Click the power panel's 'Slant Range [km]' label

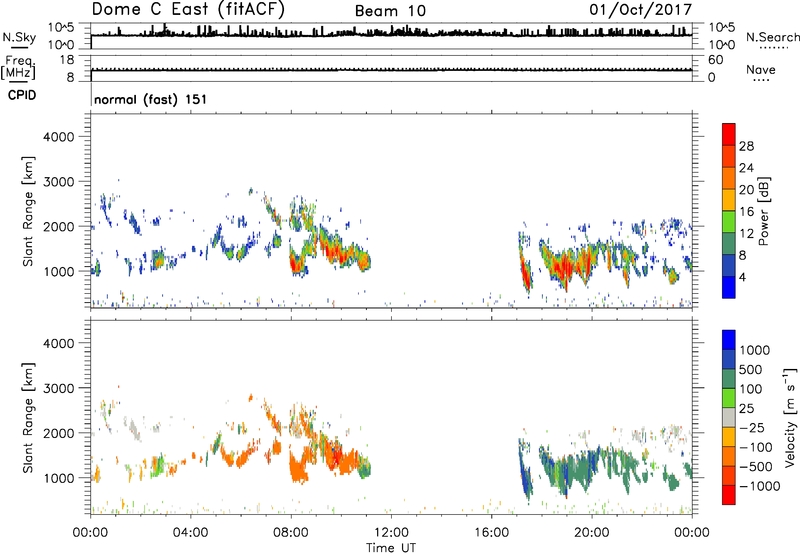[x=28, y=211]
